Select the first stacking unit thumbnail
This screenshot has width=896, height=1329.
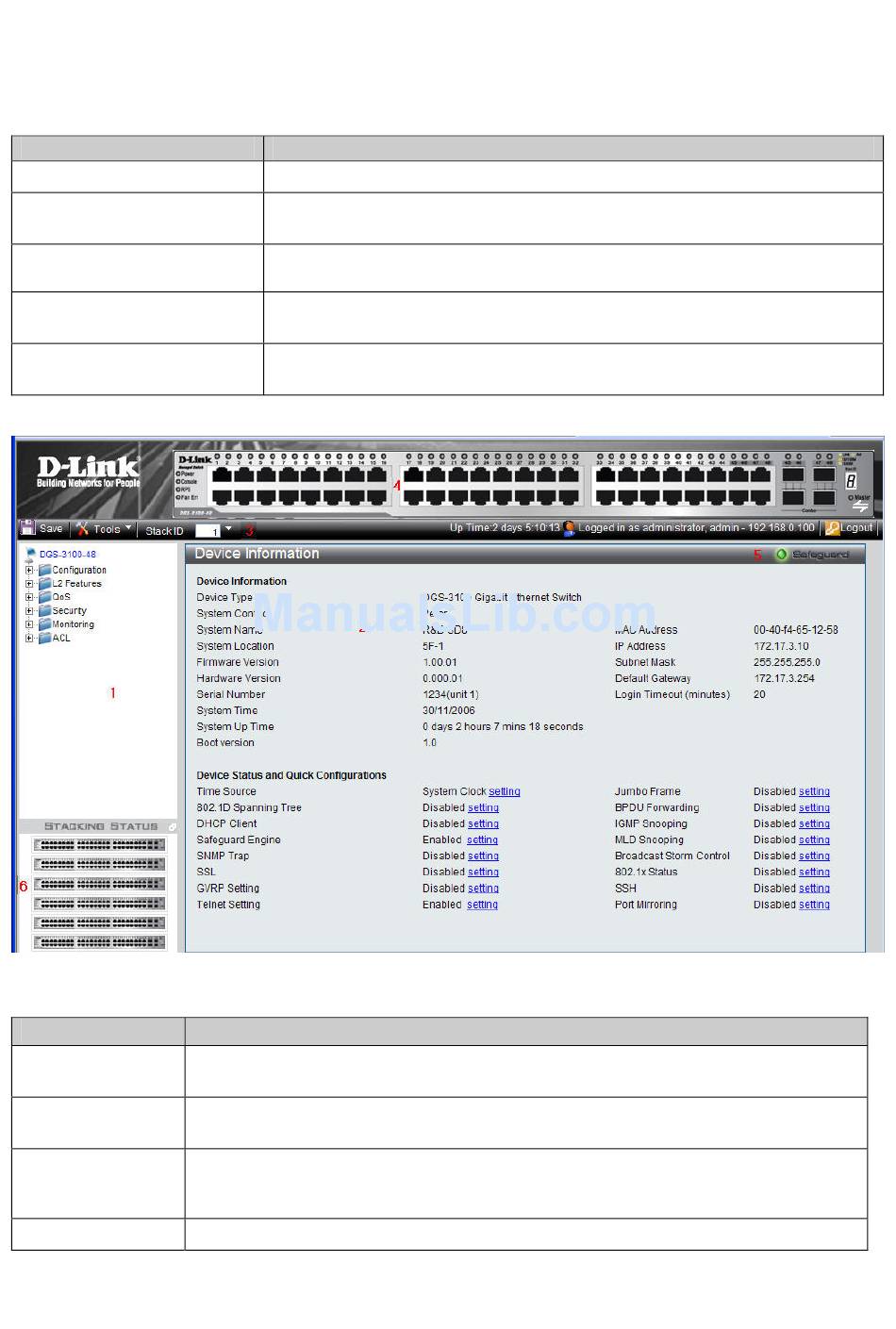[x=99, y=845]
